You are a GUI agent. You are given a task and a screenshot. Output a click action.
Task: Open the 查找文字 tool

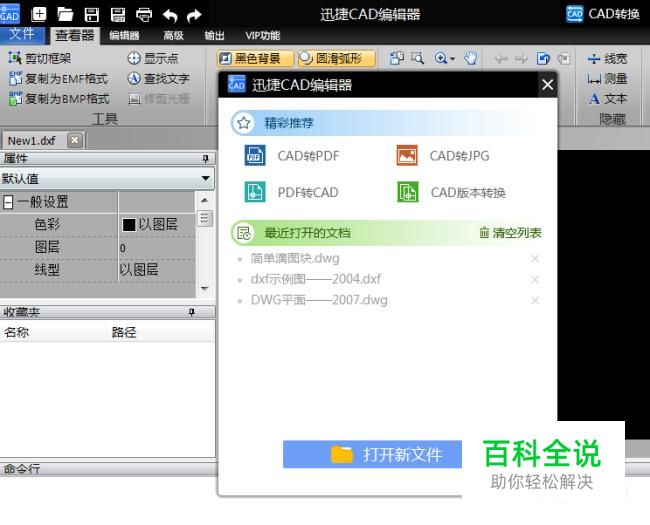pos(158,78)
